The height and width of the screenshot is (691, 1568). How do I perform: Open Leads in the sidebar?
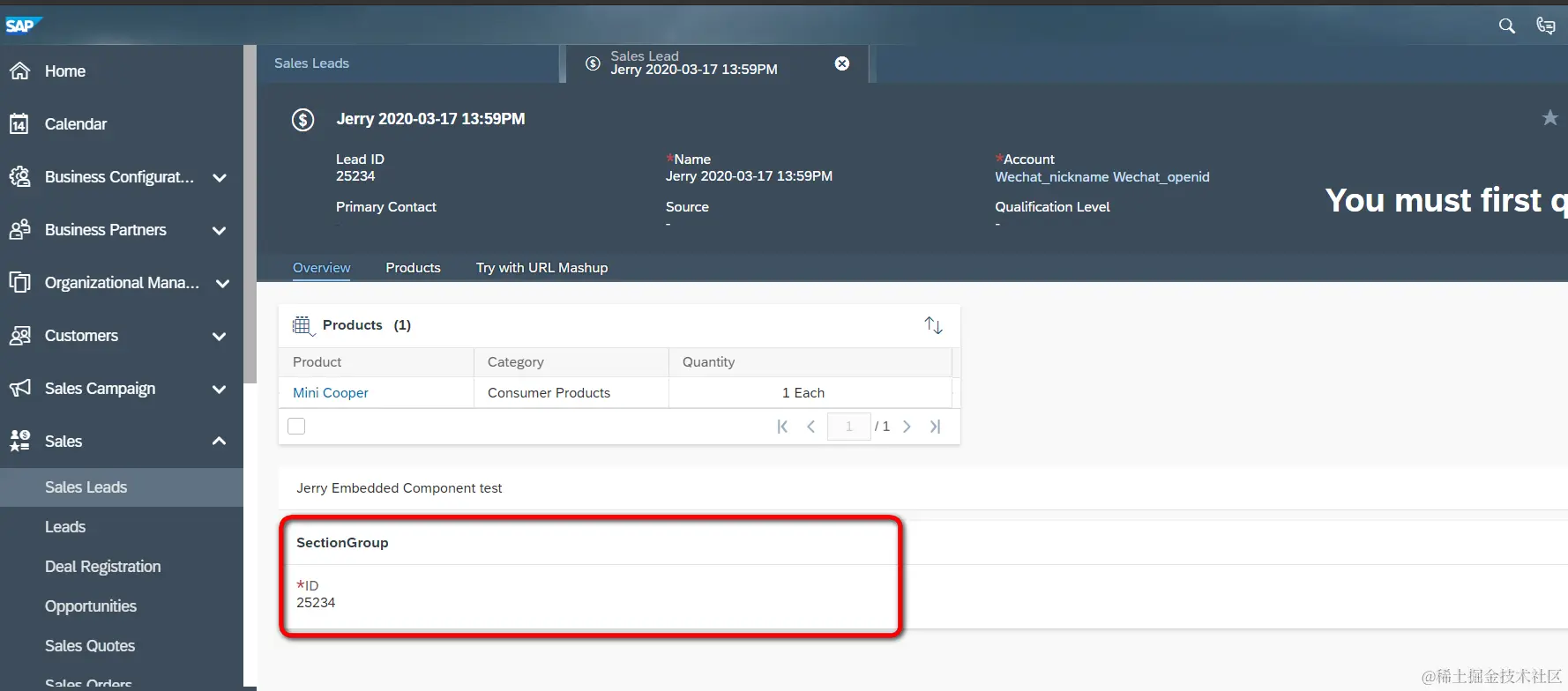tap(65, 527)
